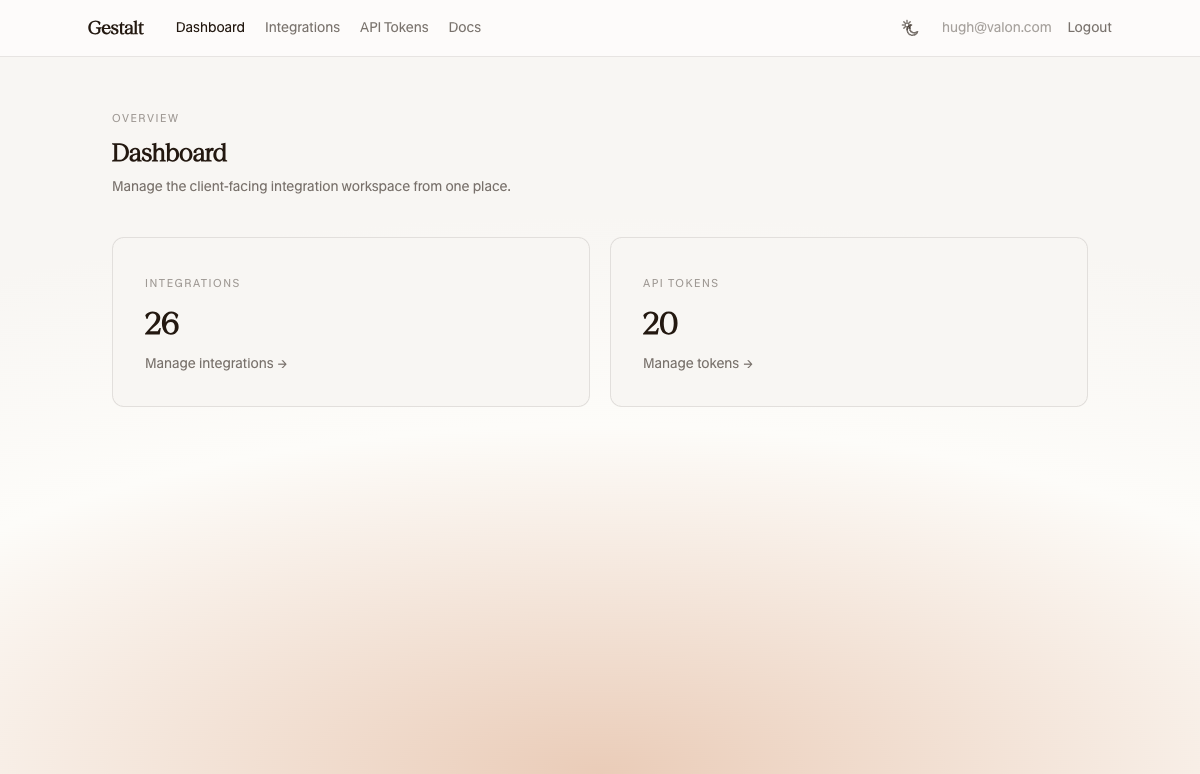Click the hugh@valon.com account email

pyautogui.click(x=996, y=28)
